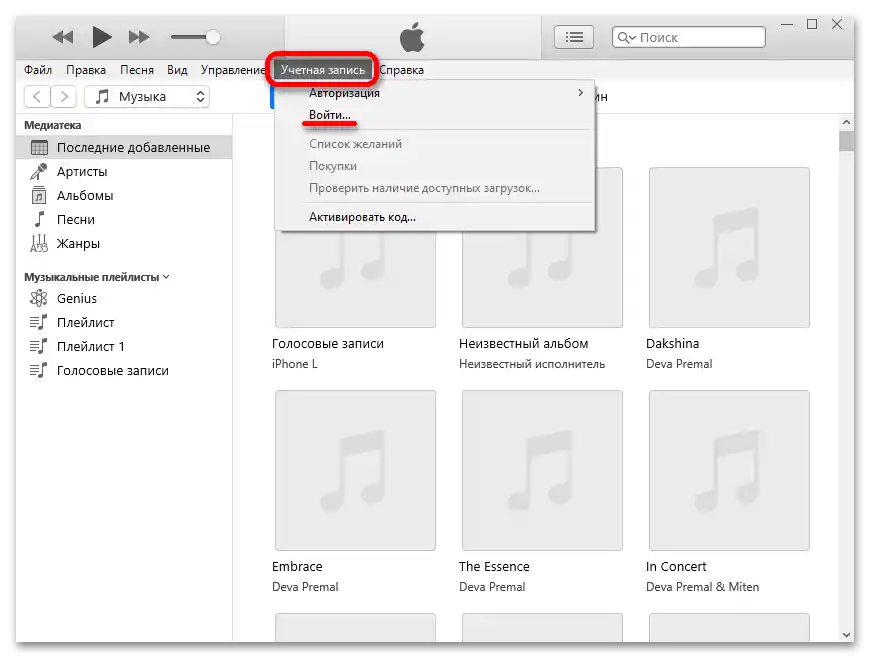Image resolution: width=870 pixels, height=658 pixels.
Task: Expand the Авторизация submenu
Action: (435, 93)
